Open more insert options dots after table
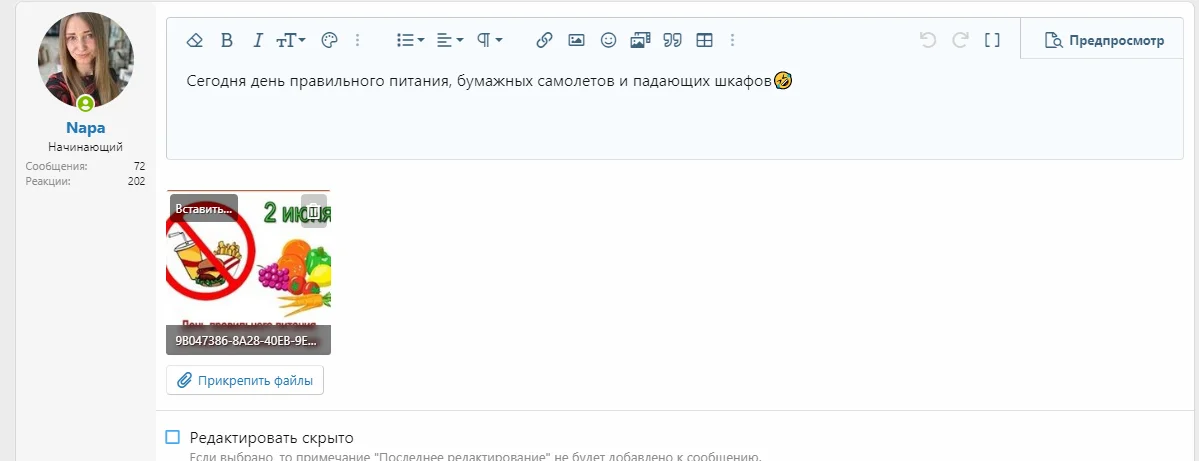The image size is (1199, 461). [x=733, y=41]
